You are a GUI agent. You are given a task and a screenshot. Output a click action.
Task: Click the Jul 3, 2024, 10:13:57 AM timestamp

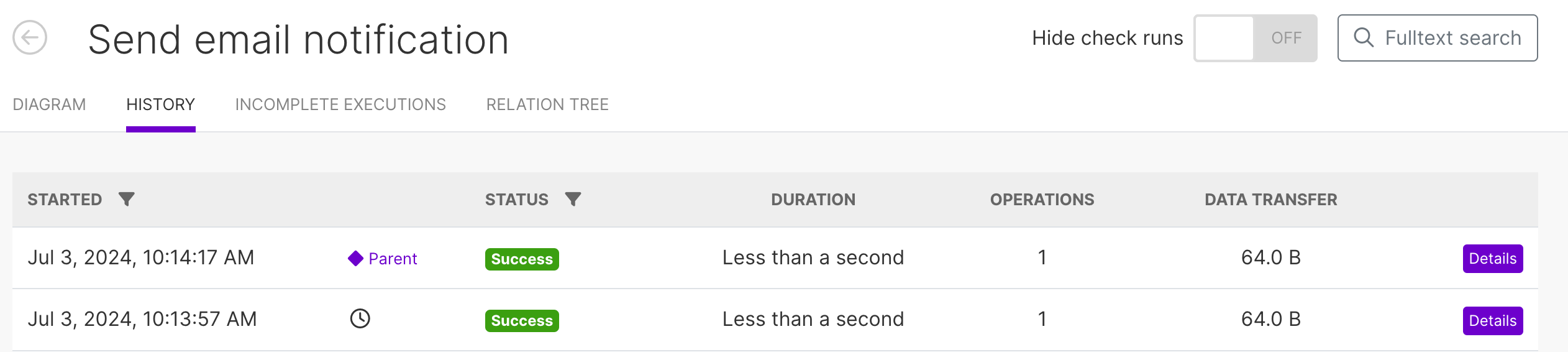click(x=142, y=319)
